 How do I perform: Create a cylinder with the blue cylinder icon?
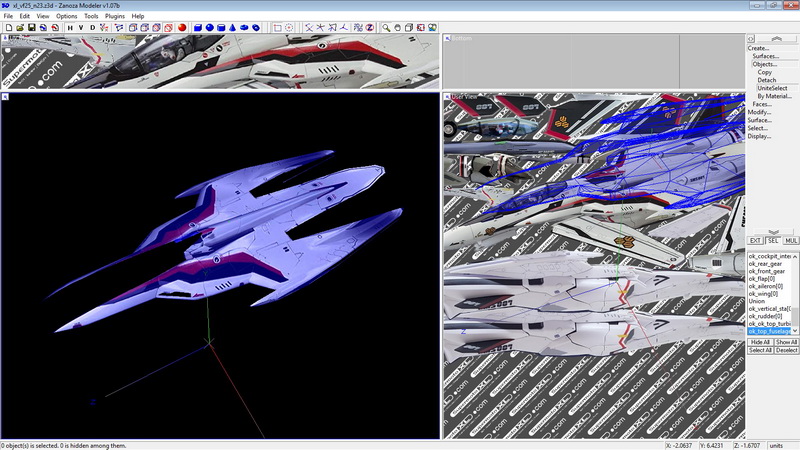pos(221,28)
